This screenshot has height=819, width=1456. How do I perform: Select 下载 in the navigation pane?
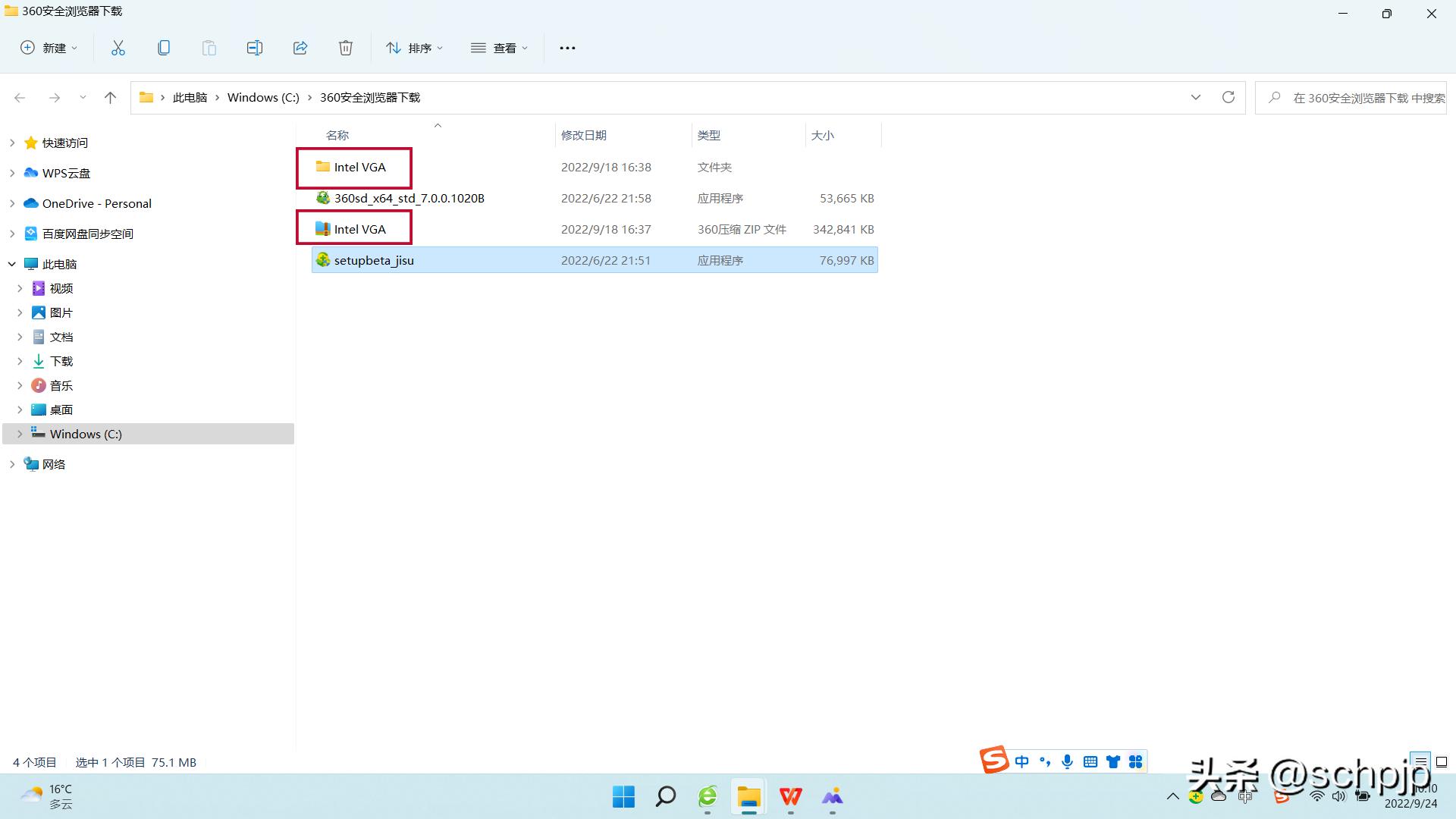click(61, 361)
